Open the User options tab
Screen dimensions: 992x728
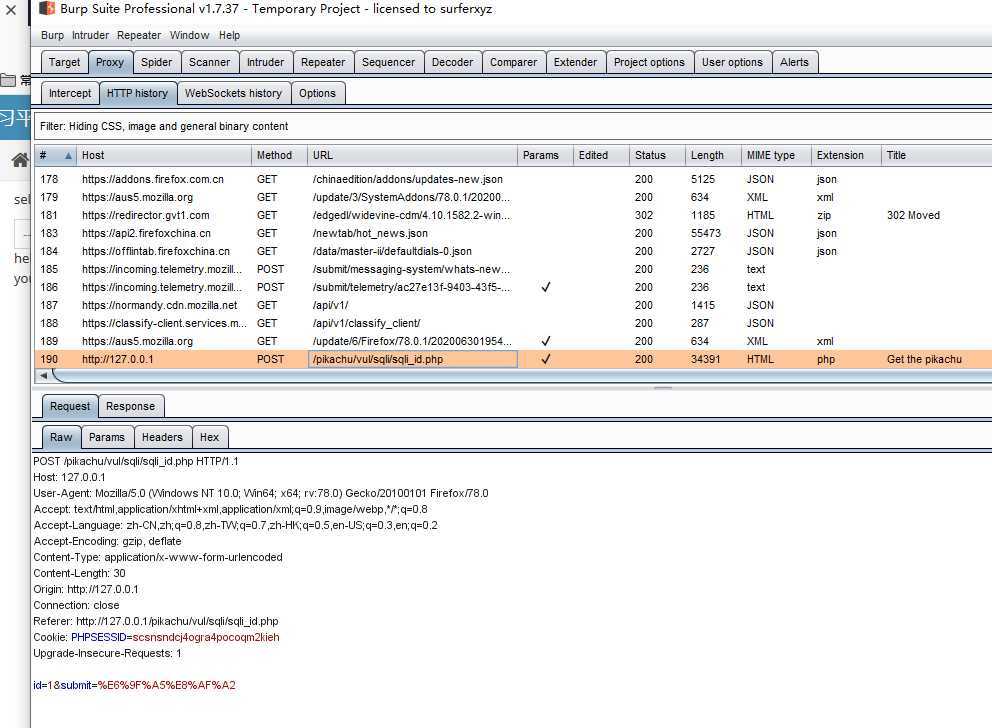pos(732,62)
